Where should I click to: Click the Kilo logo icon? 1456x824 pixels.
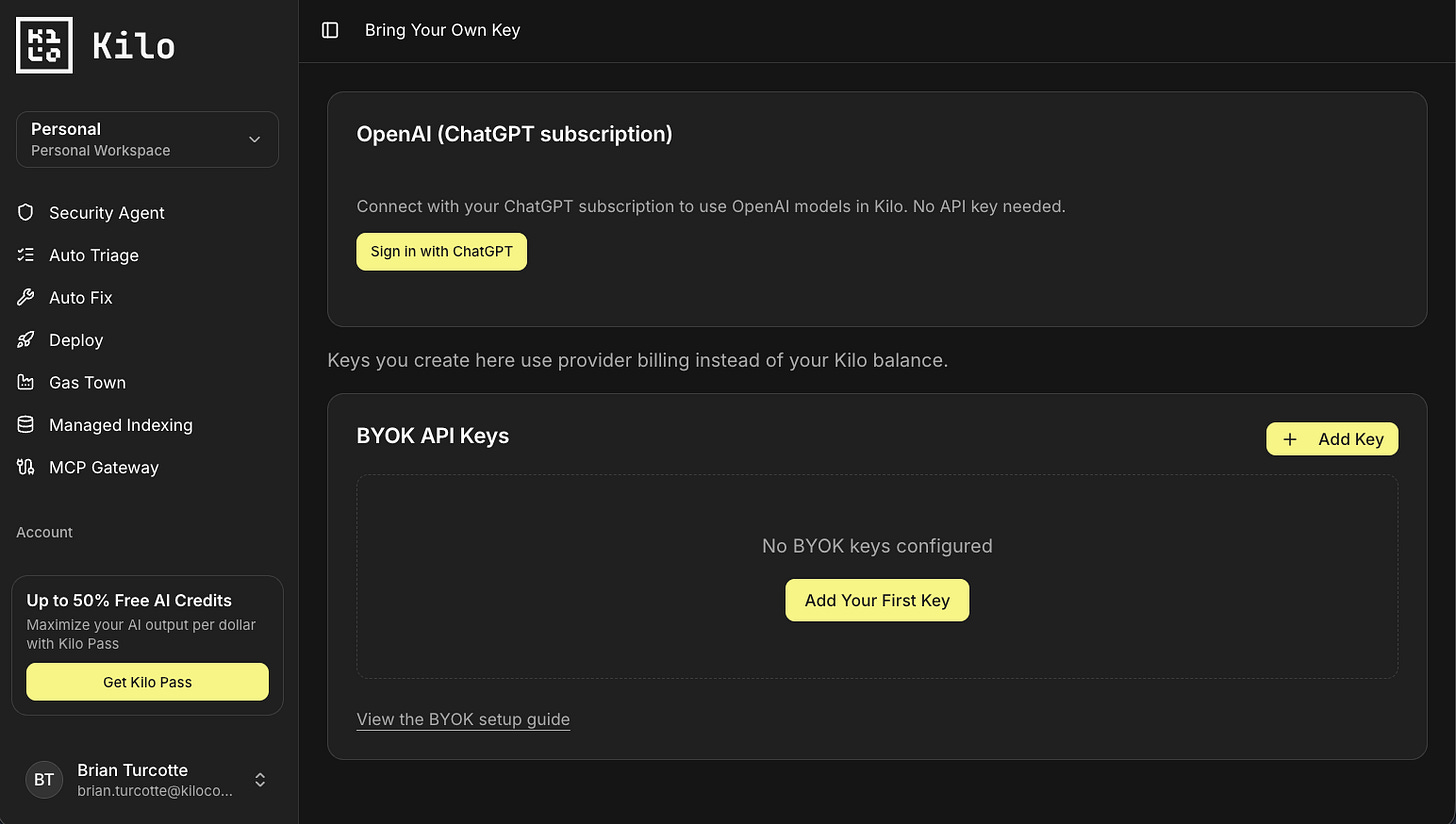point(44,45)
